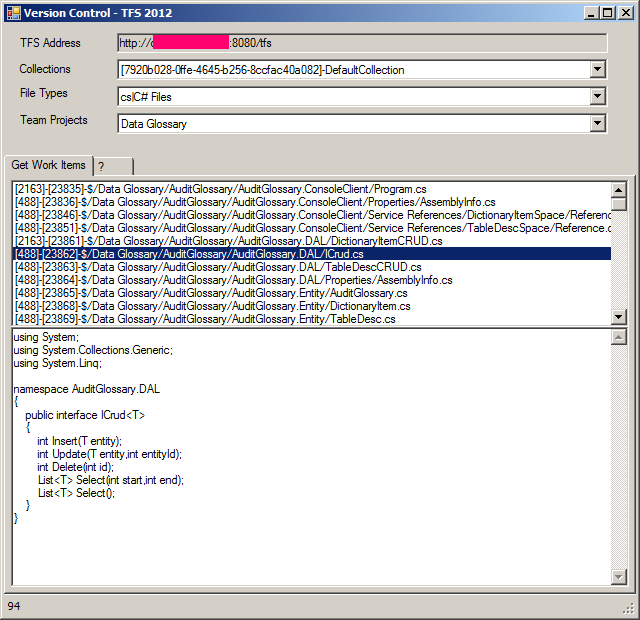The image size is (640, 620).
Task: Click the 'using System.Linq;' line
Action: [x=58, y=363]
